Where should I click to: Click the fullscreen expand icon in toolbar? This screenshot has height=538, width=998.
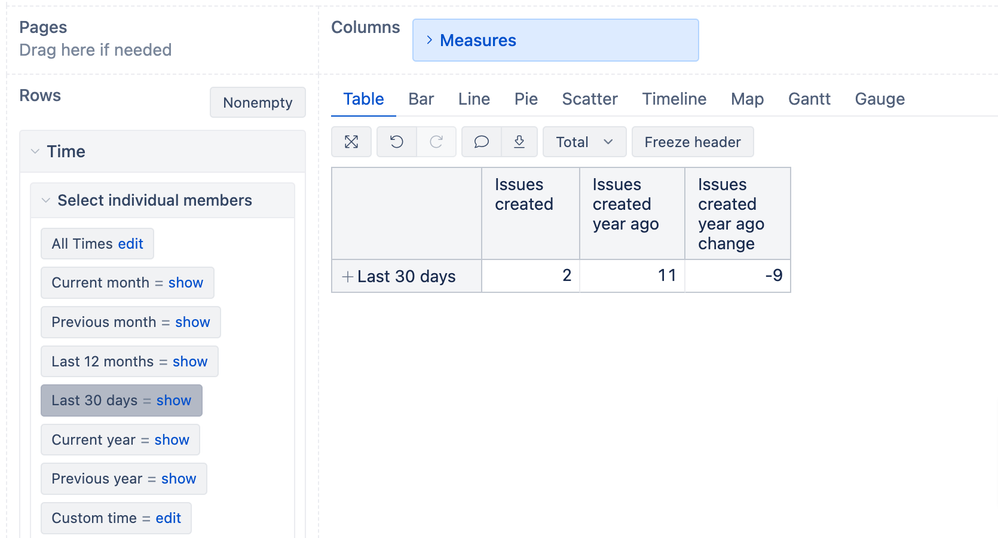tap(351, 142)
